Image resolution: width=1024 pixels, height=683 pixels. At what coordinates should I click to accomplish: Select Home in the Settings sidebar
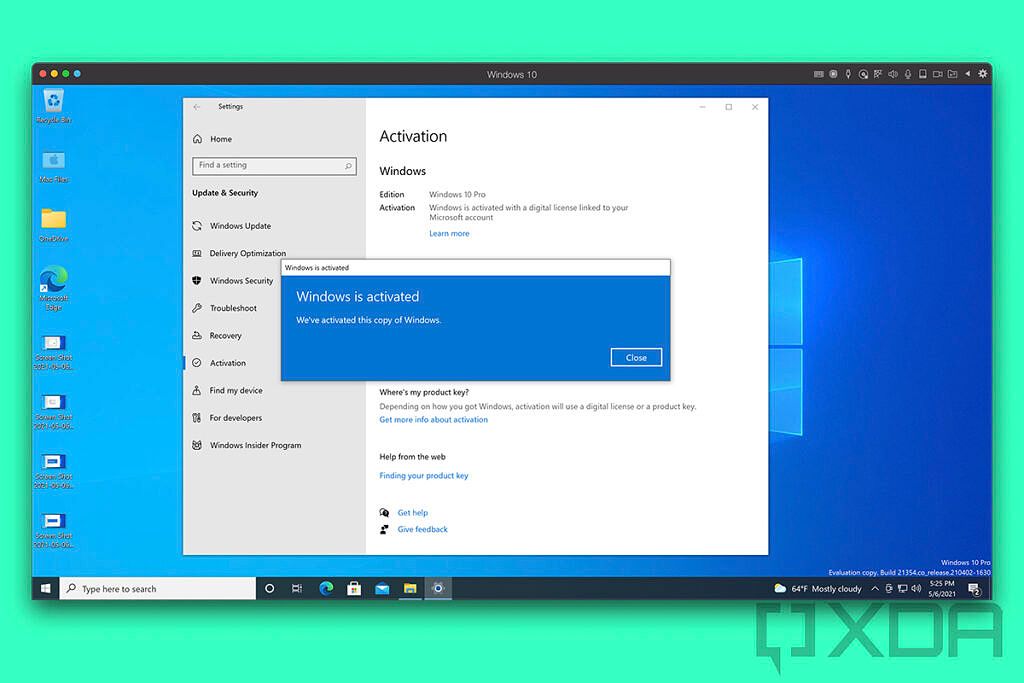221,138
